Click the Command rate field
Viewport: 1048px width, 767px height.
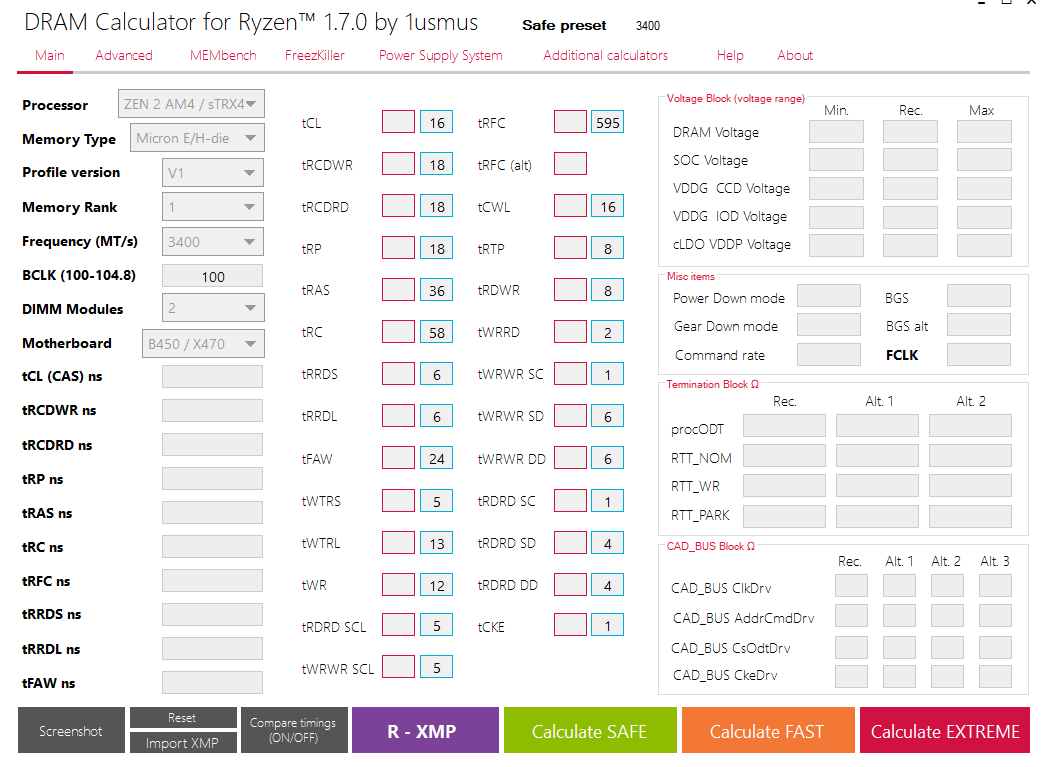click(x=829, y=354)
